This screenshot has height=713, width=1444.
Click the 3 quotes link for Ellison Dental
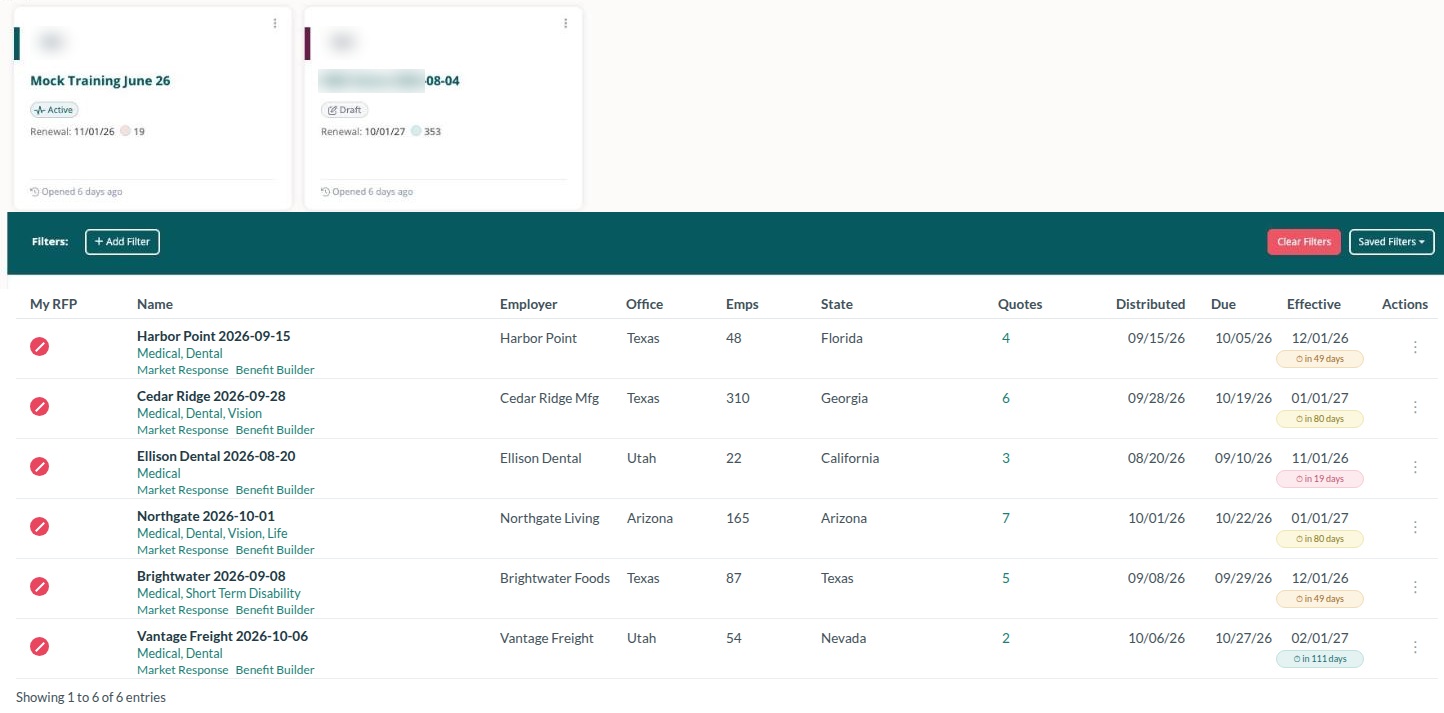click(1006, 458)
